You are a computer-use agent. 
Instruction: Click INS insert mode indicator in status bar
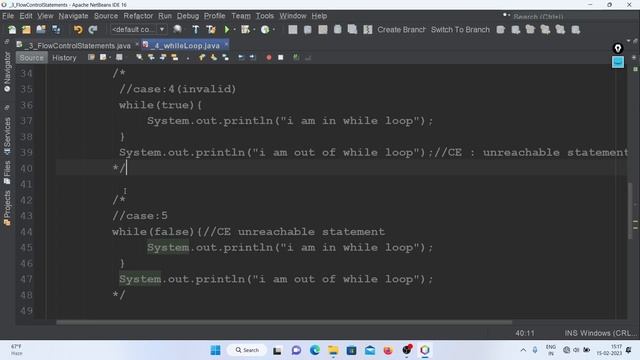point(571,333)
